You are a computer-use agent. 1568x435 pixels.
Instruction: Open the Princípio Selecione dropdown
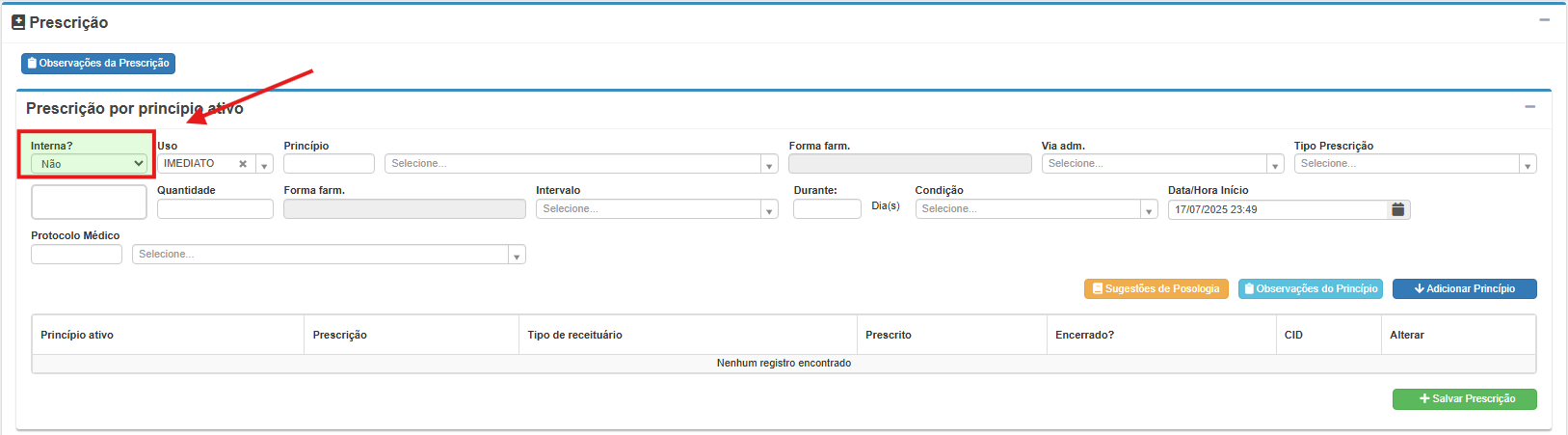(580, 164)
